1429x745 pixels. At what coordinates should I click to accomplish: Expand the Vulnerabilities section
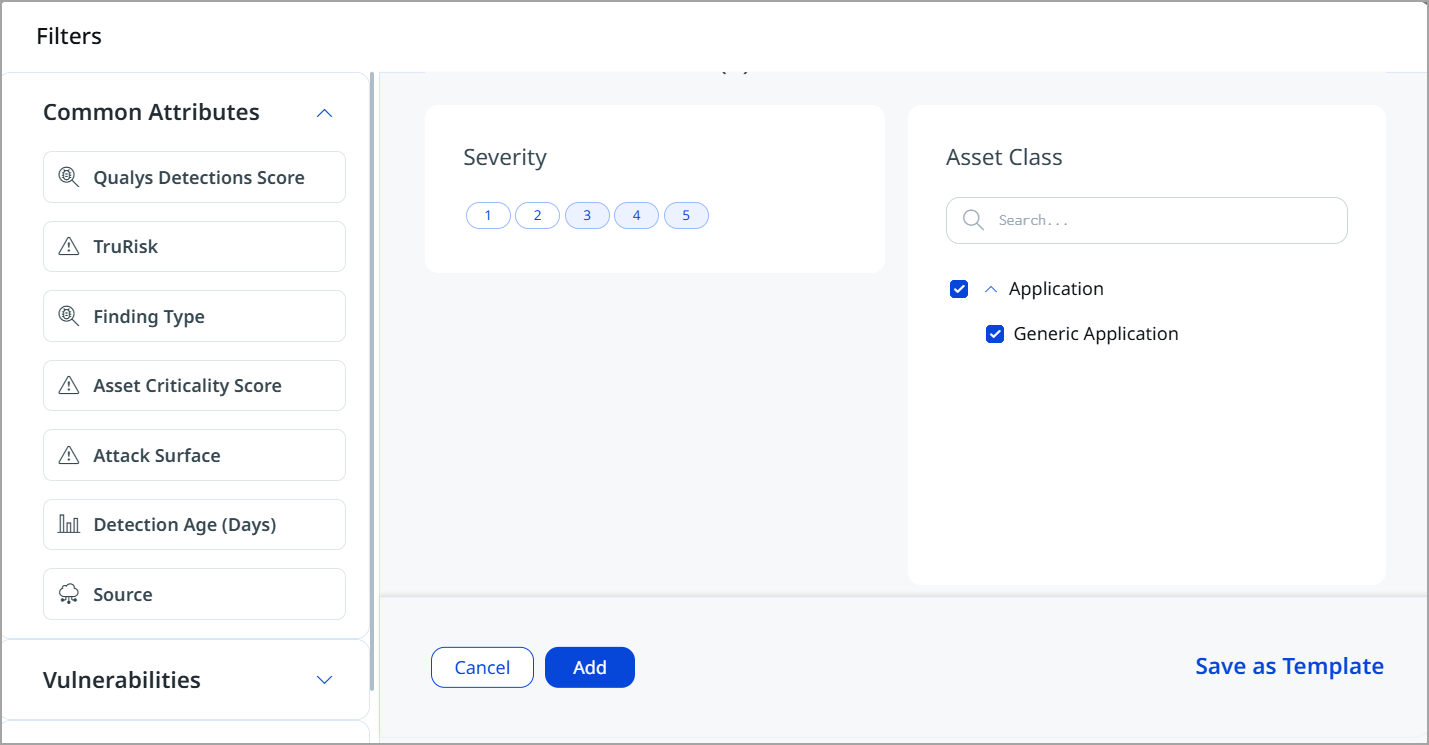coord(323,679)
